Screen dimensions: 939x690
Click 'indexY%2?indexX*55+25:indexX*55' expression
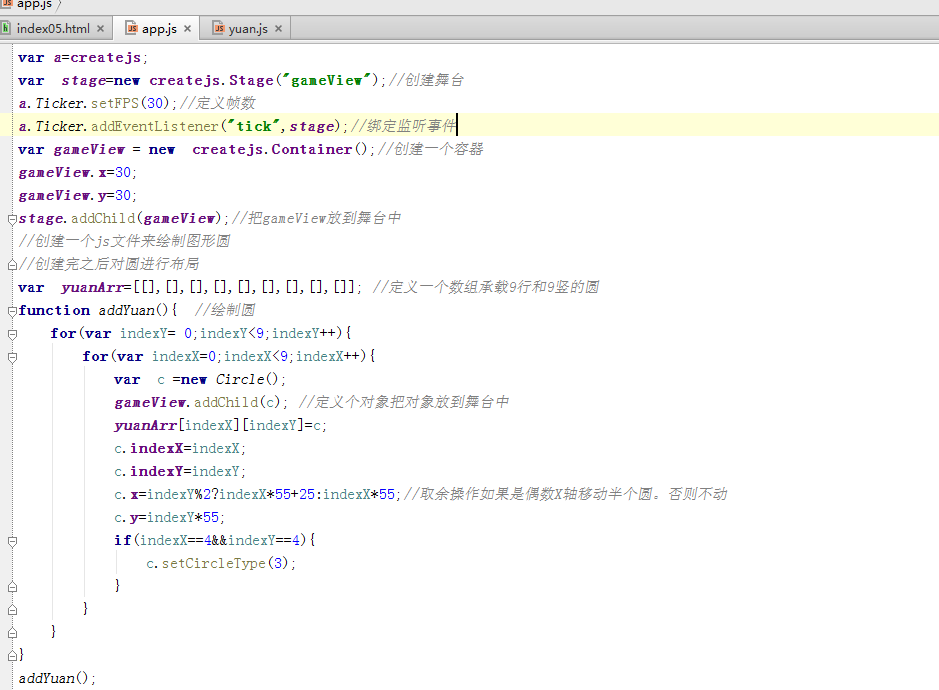pos(271,495)
